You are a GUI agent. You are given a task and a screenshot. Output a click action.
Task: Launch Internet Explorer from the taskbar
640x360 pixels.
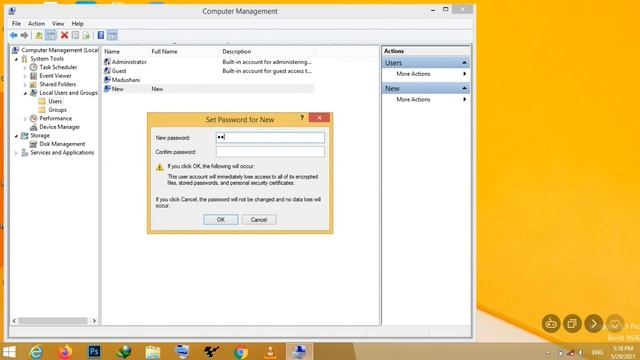click(x=36, y=352)
